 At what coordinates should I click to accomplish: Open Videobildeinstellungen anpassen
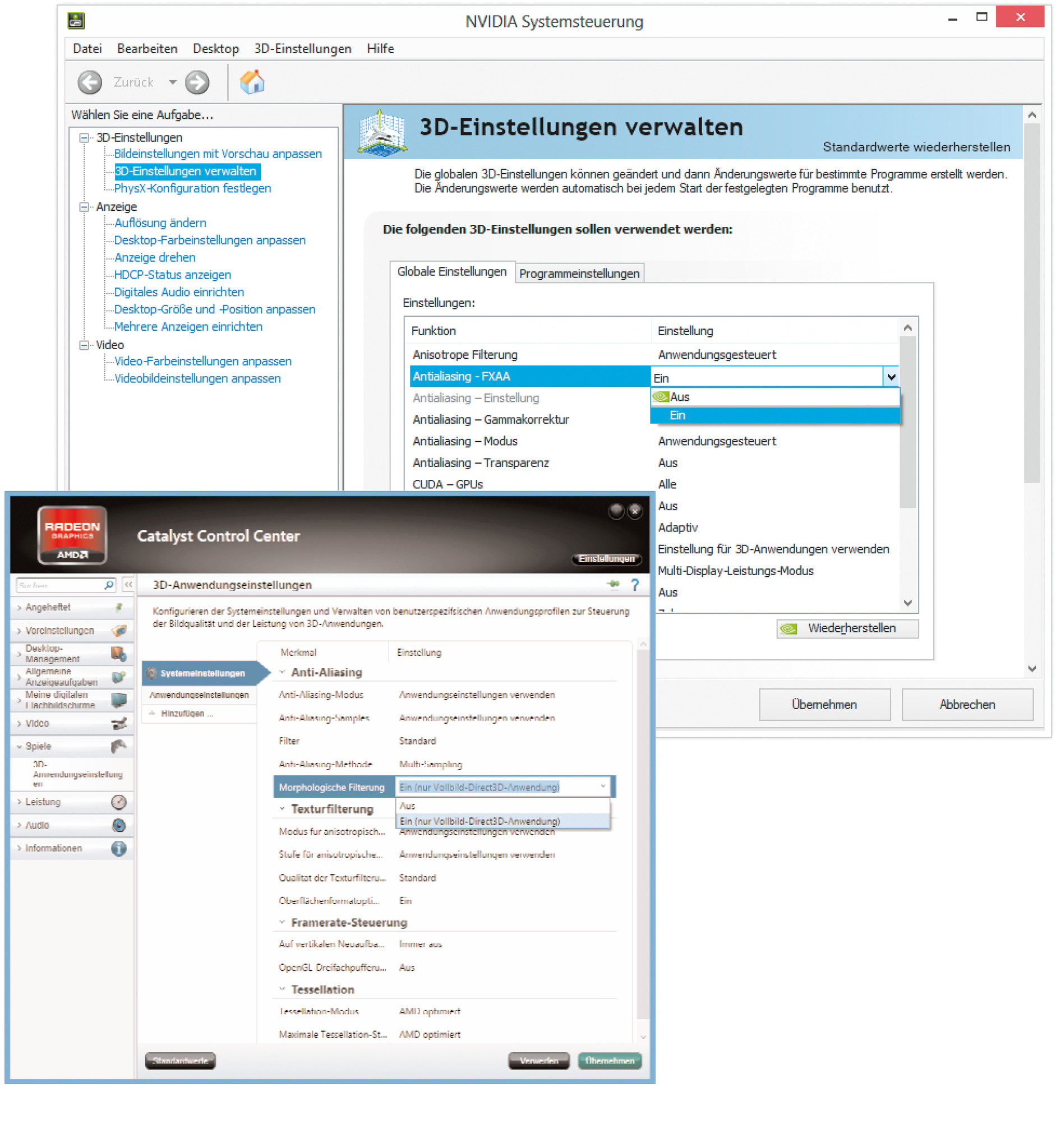pos(197,378)
